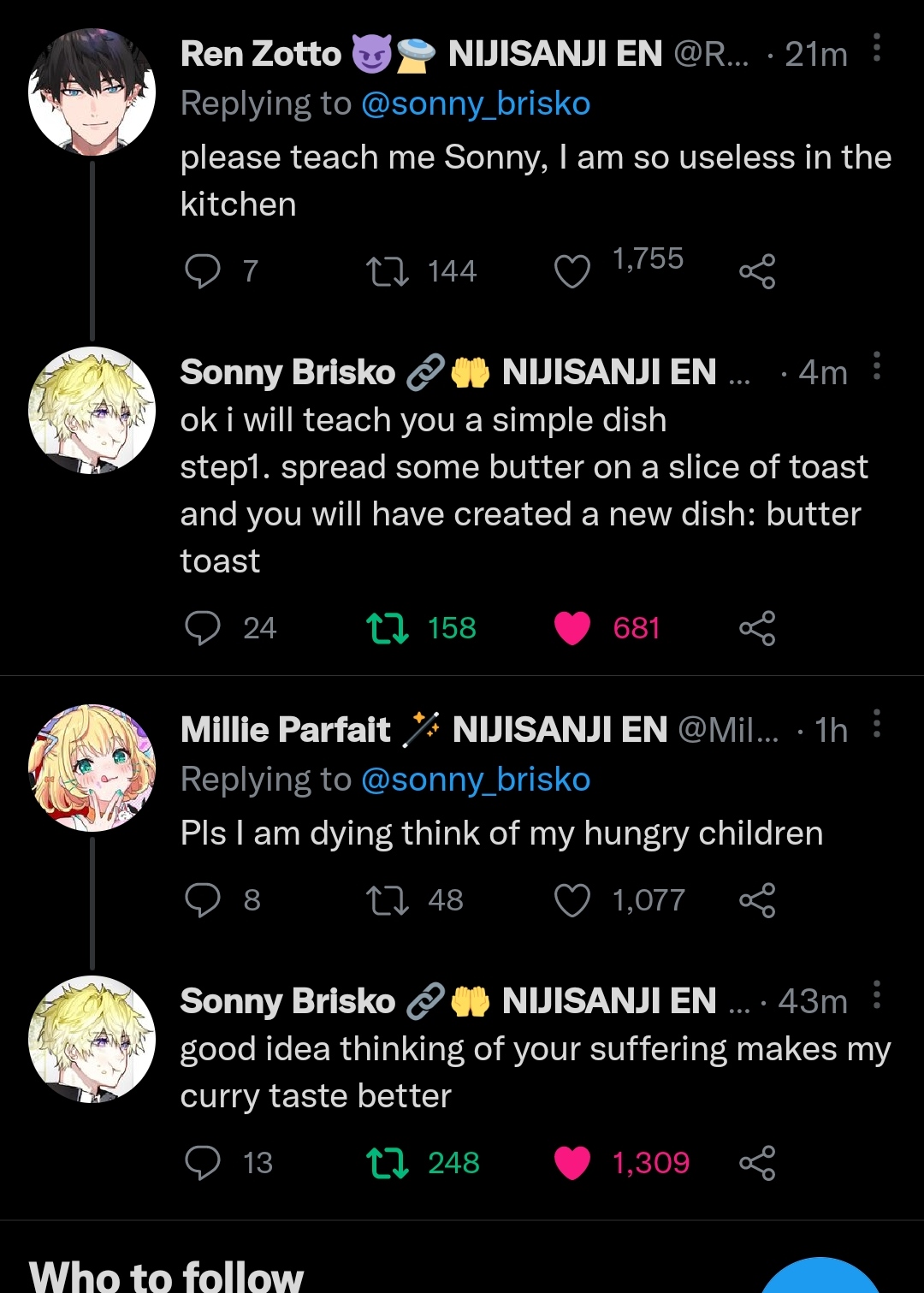Like Millie Parfait's tweet
Image resolution: width=924 pixels, height=1293 pixels.
pyautogui.click(x=572, y=900)
